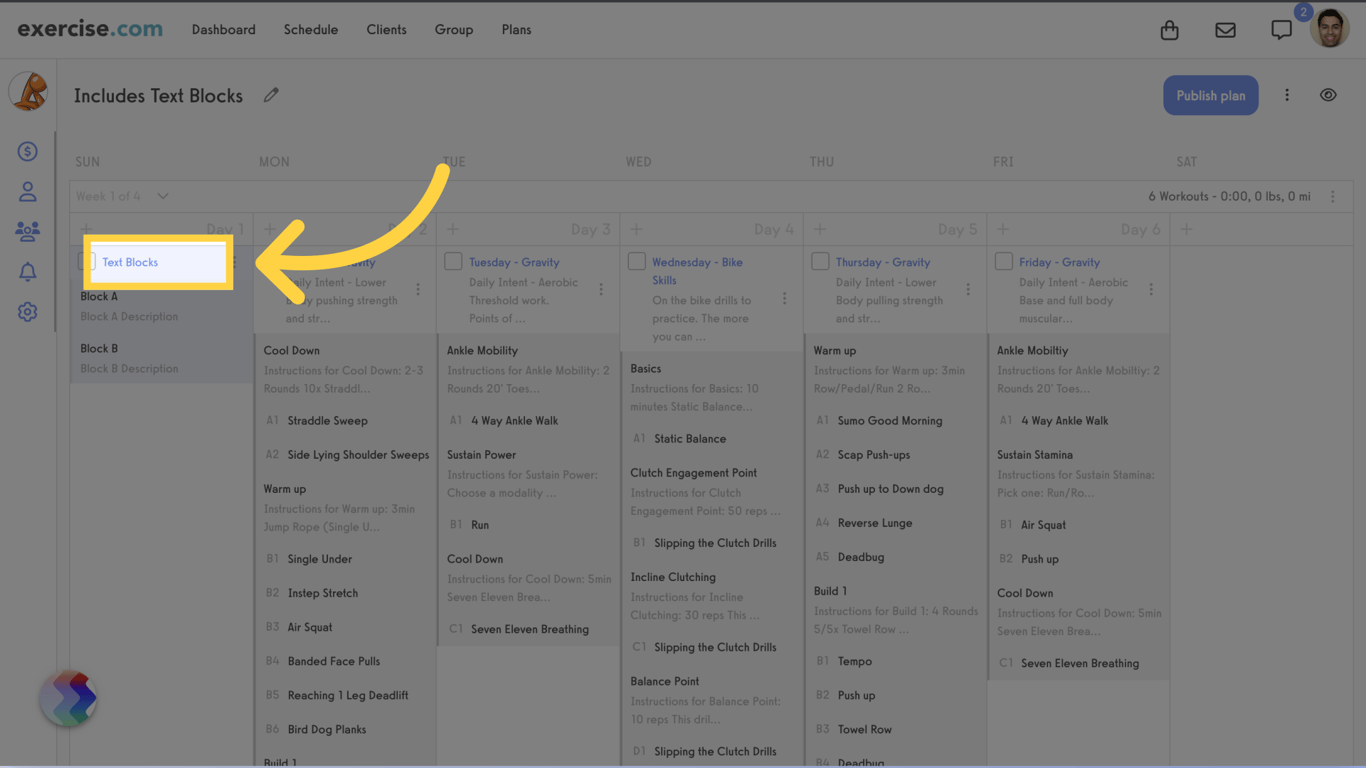Open plan options menu beside Publish plan
Image resolution: width=1366 pixels, height=768 pixels.
[x=1287, y=95]
